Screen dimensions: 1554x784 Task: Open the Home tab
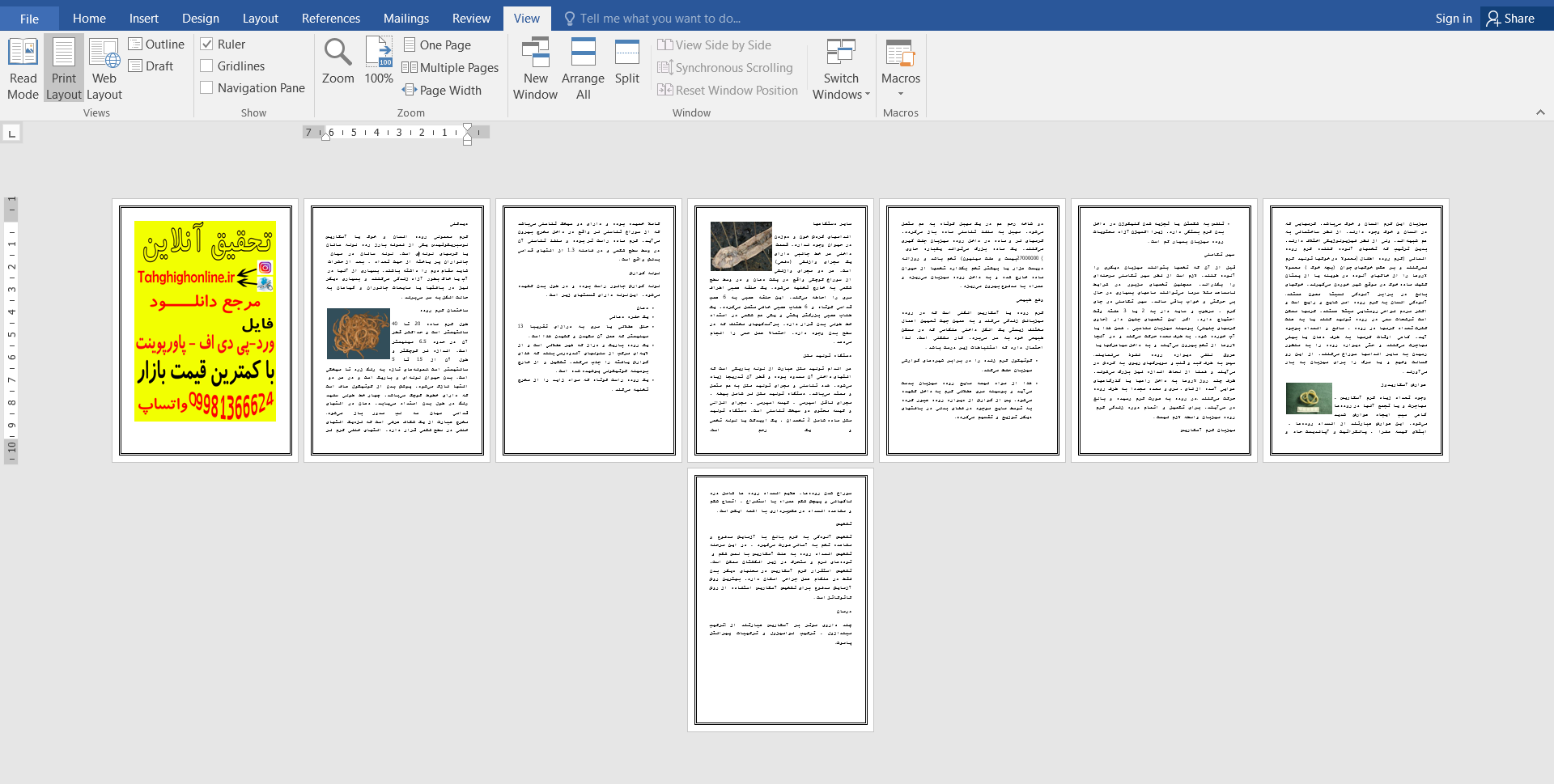[x=89, y=19]
